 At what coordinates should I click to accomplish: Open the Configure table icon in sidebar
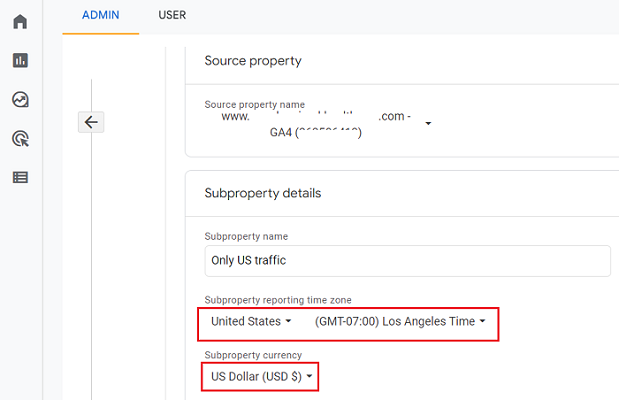[20, 177]
